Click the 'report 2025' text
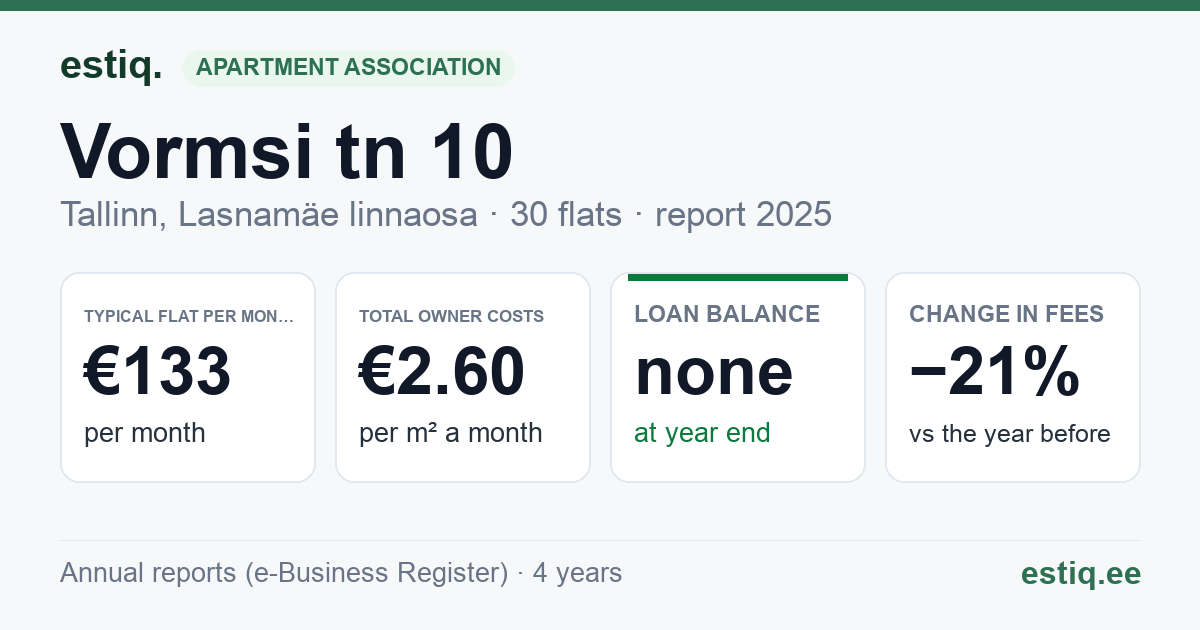Viewport: 1200px width, 630px height. click(x=744, y=215)
